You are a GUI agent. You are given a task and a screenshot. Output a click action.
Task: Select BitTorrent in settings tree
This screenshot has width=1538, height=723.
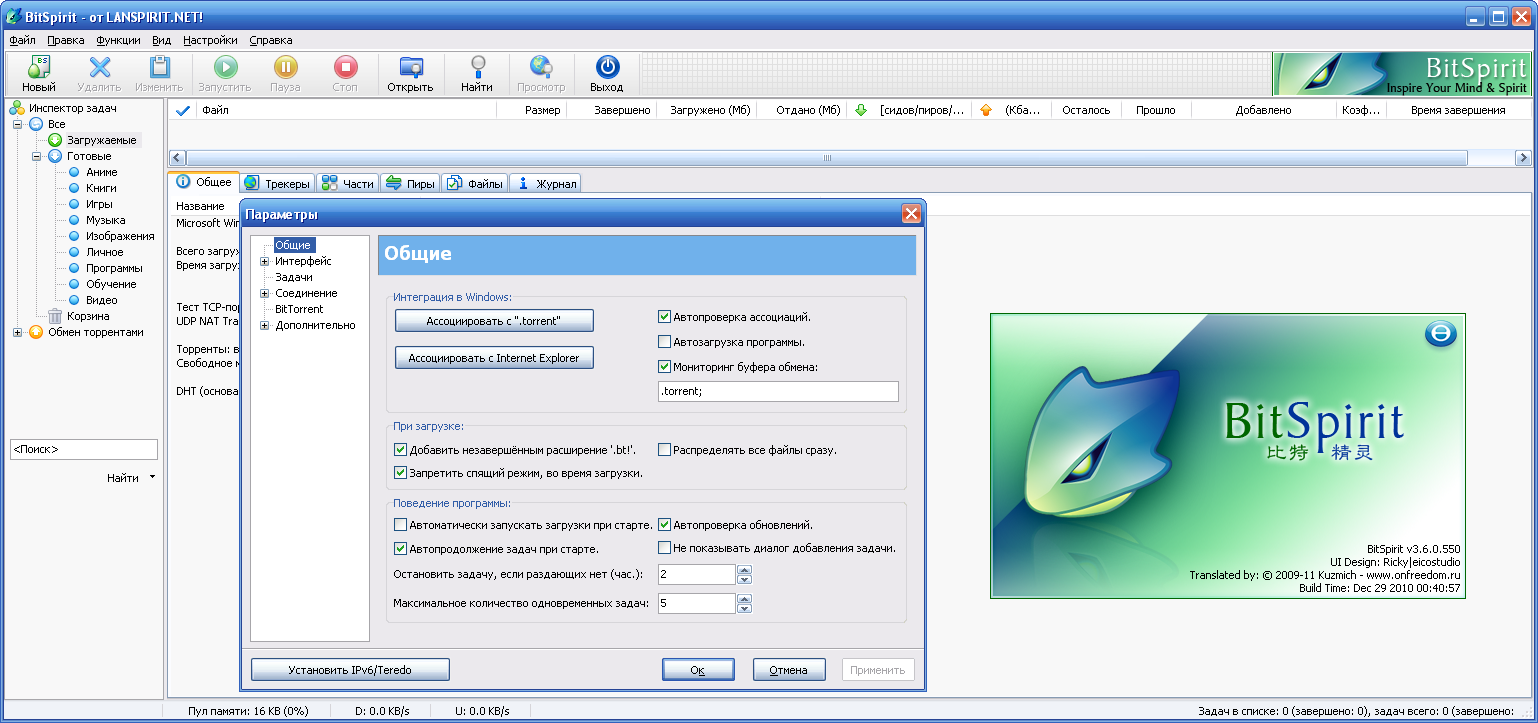(299, 309)
